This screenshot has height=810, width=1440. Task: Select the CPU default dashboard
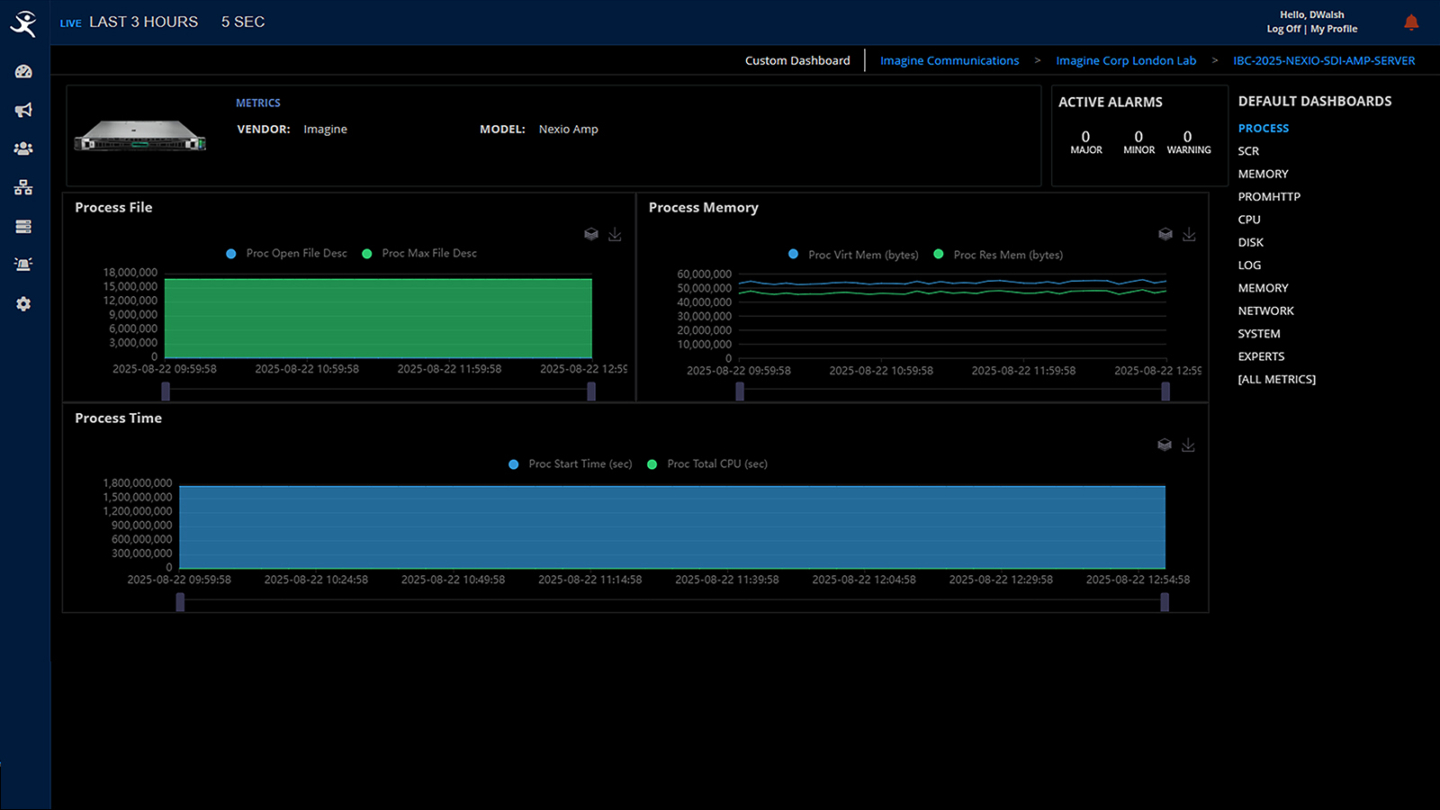point(1249,220)
